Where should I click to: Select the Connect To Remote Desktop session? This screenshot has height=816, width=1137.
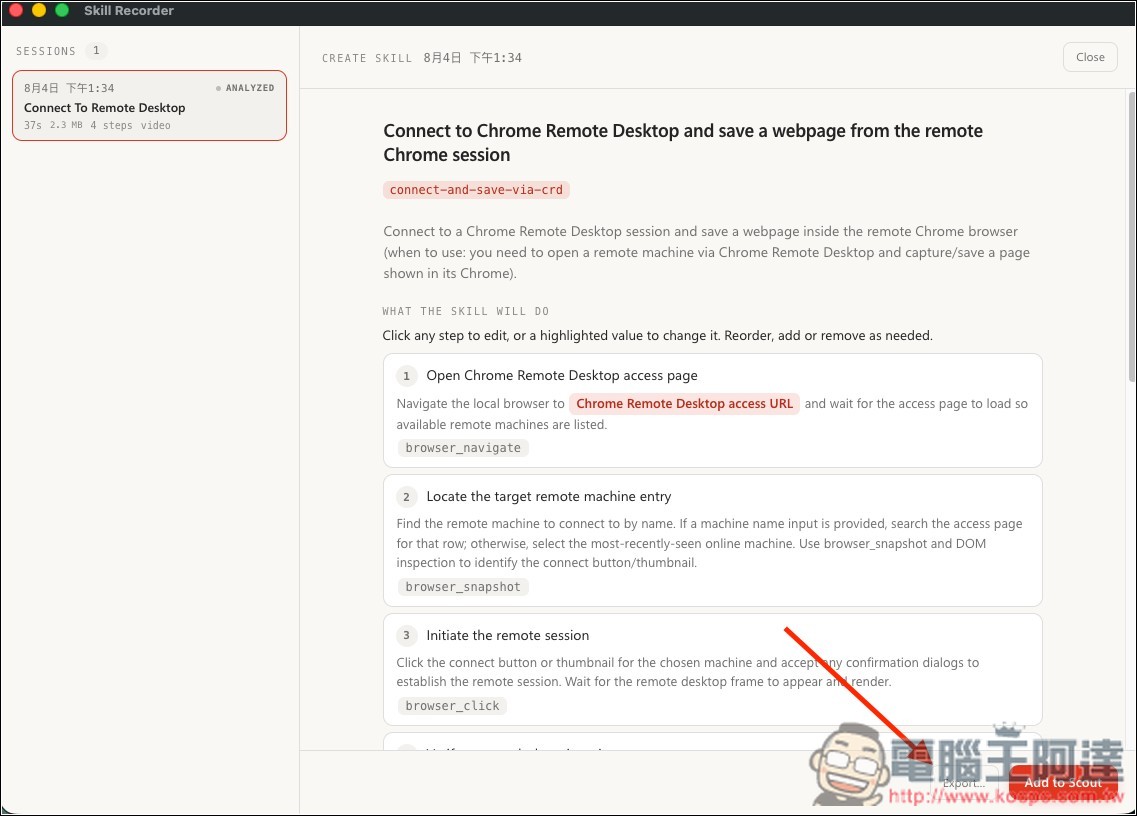149,106
